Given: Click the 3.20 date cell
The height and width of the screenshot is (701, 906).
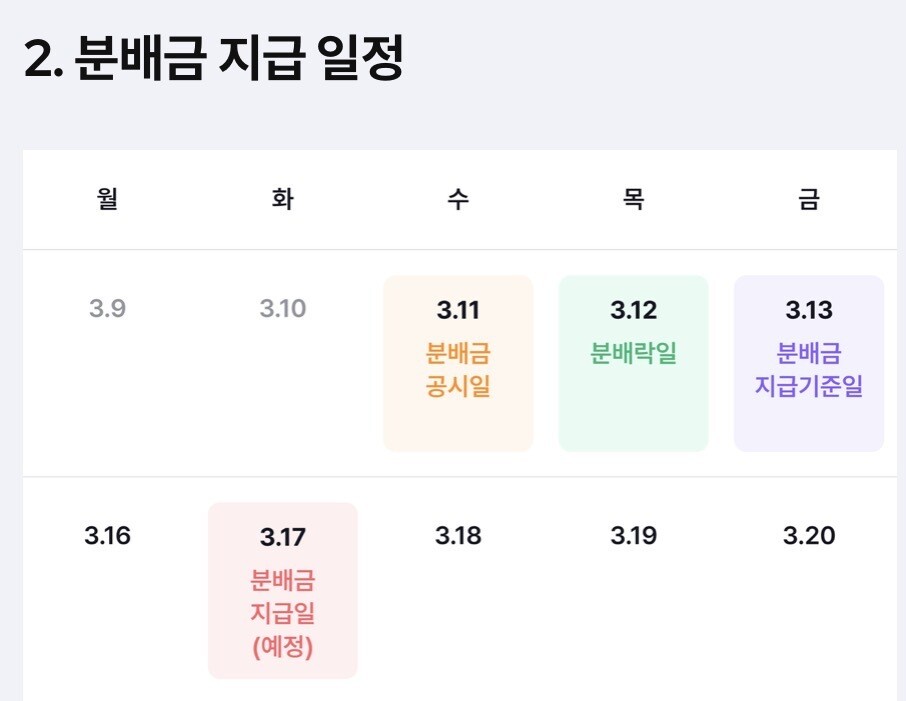Looking at the screenshot, I should [x=808, y=536].
